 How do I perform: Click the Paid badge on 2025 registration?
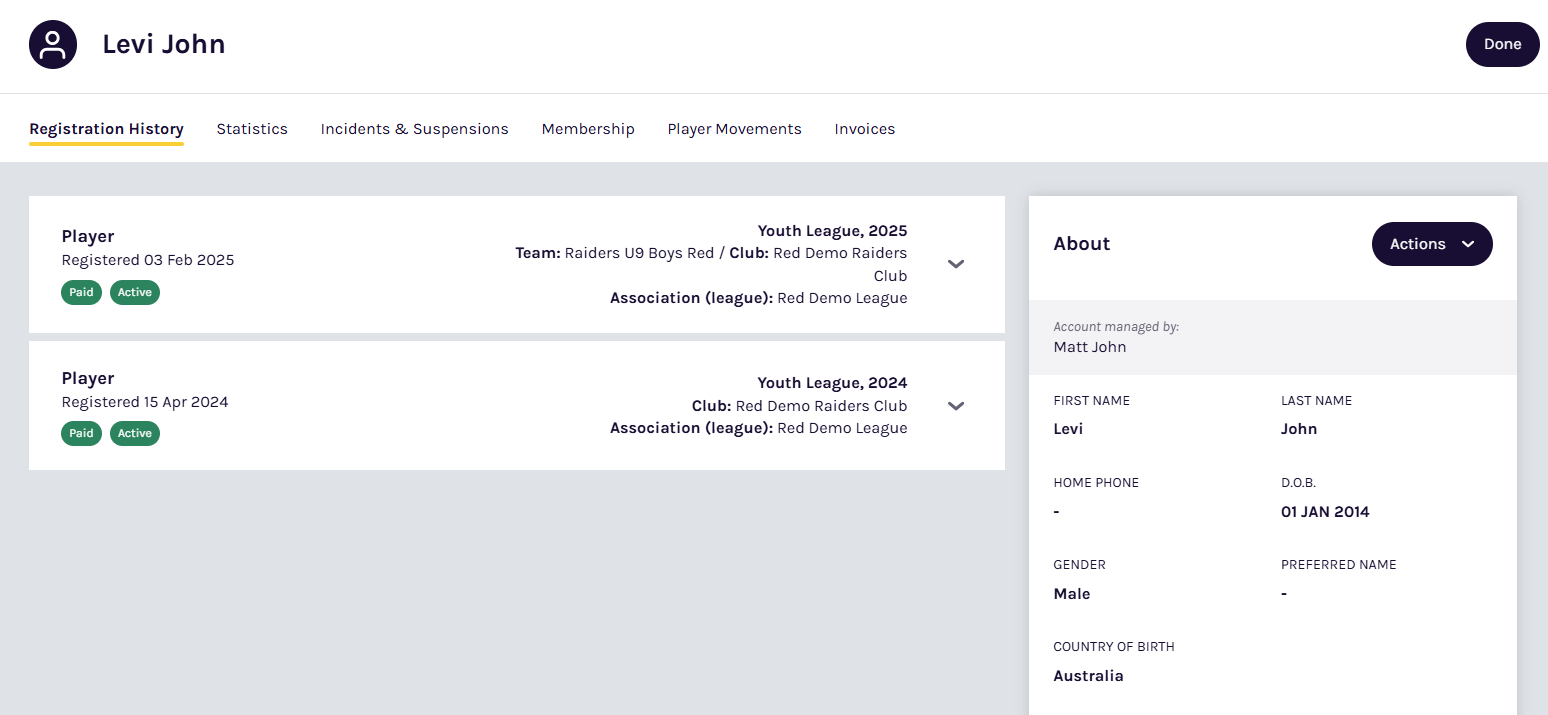(x=81, y=292)
